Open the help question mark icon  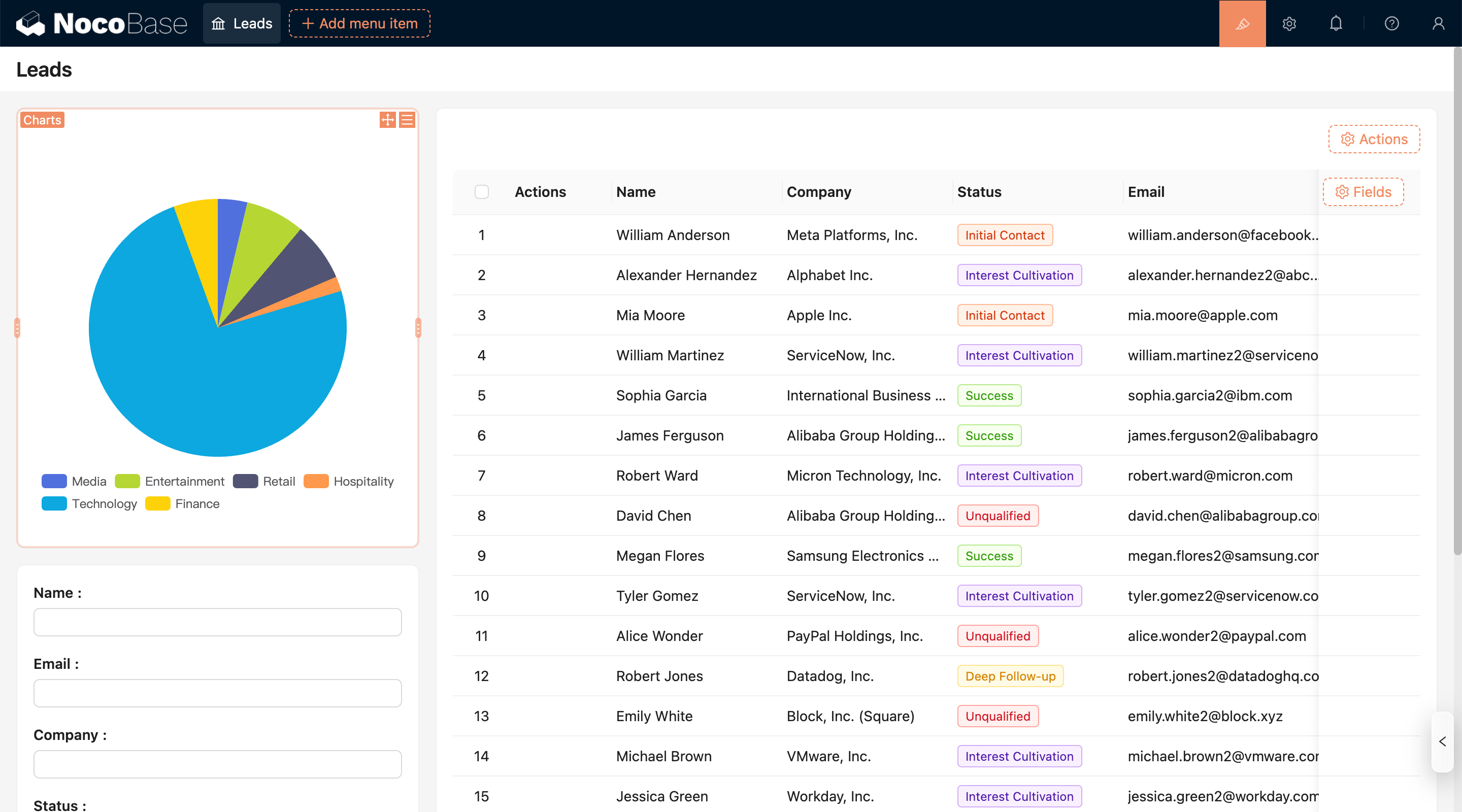coord(1391,23)
